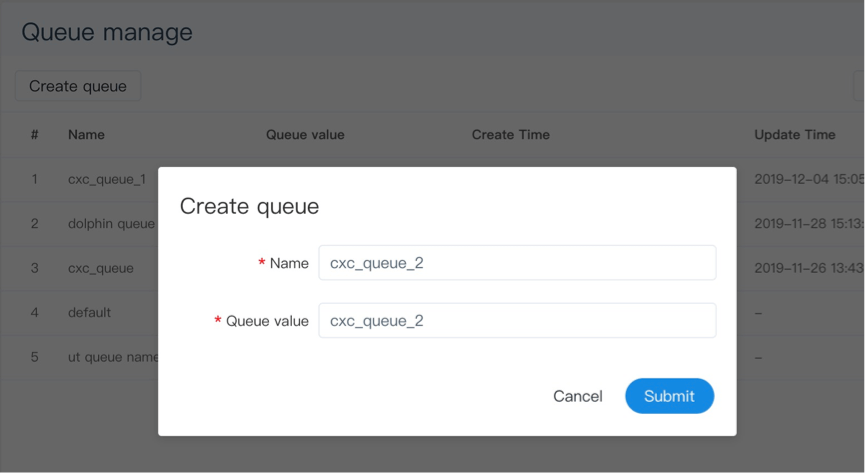Select the dolphin queue row name

point(111,224)
